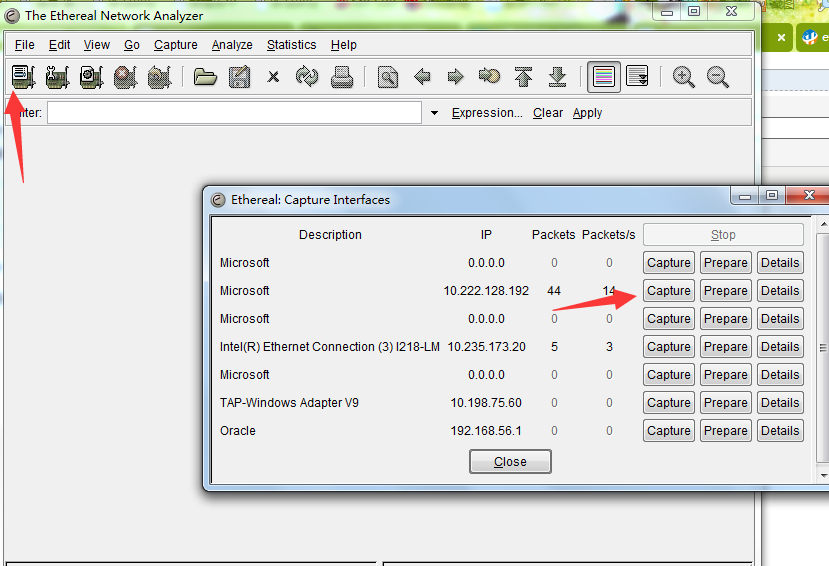The image size is (829, 566).
Task: Zoom in toolbar icon
Action: pyautogui.click(x=683, y=77)
